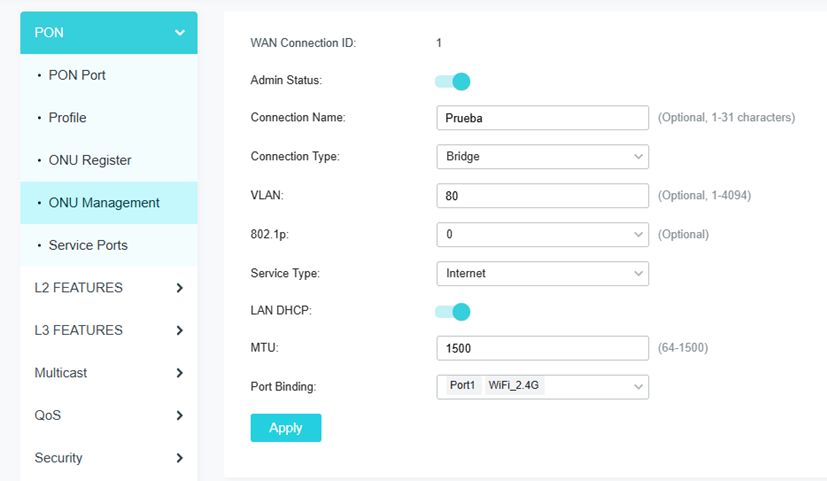The image size is (827, 481).
Task: Go to ONU Register
Action: pos(109,160)
